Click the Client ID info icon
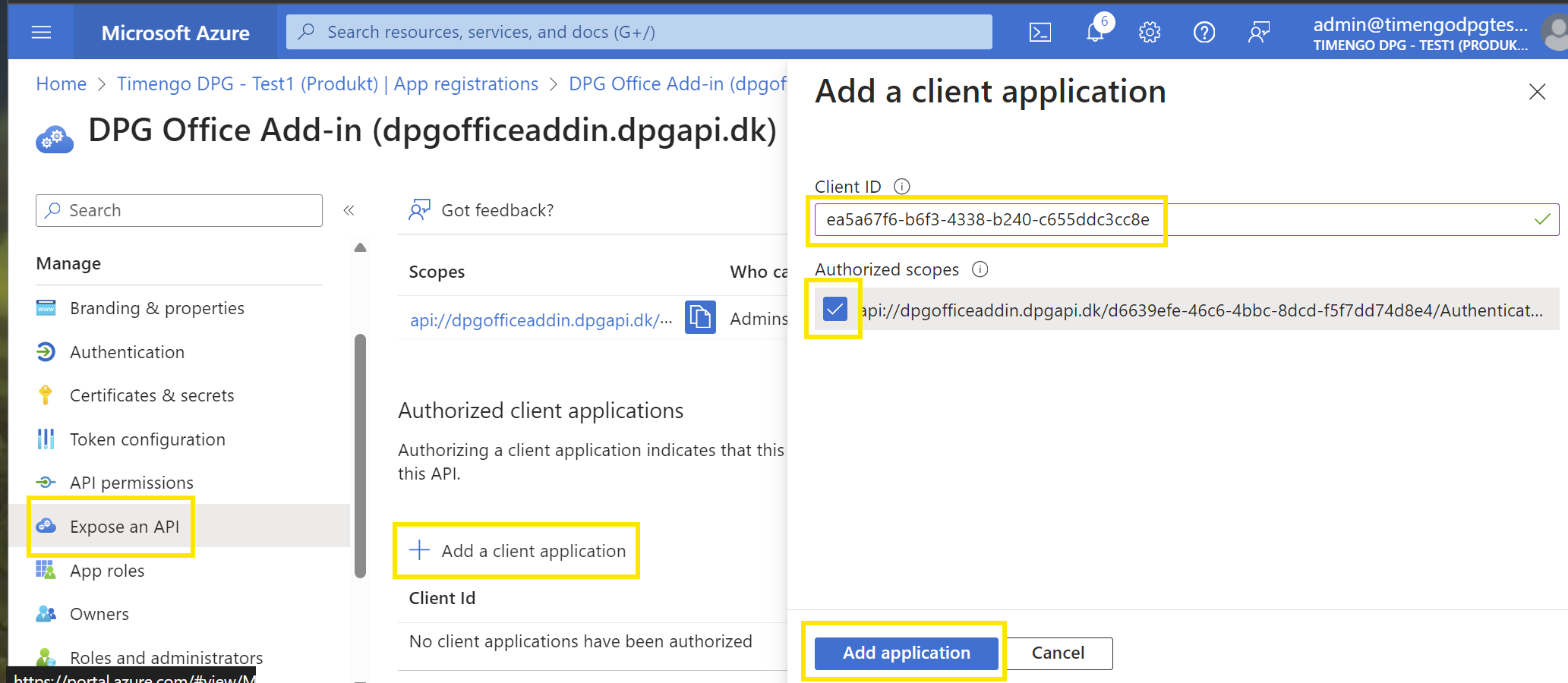 point(902,187)
